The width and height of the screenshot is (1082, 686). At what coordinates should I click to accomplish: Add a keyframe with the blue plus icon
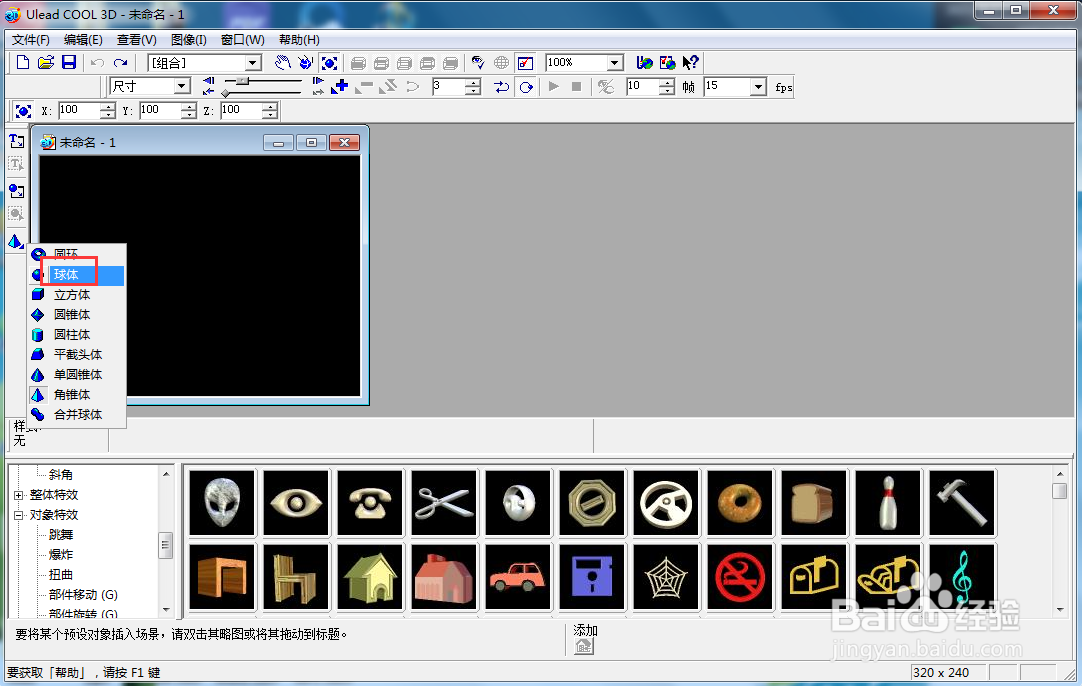[x=340, y=86]
